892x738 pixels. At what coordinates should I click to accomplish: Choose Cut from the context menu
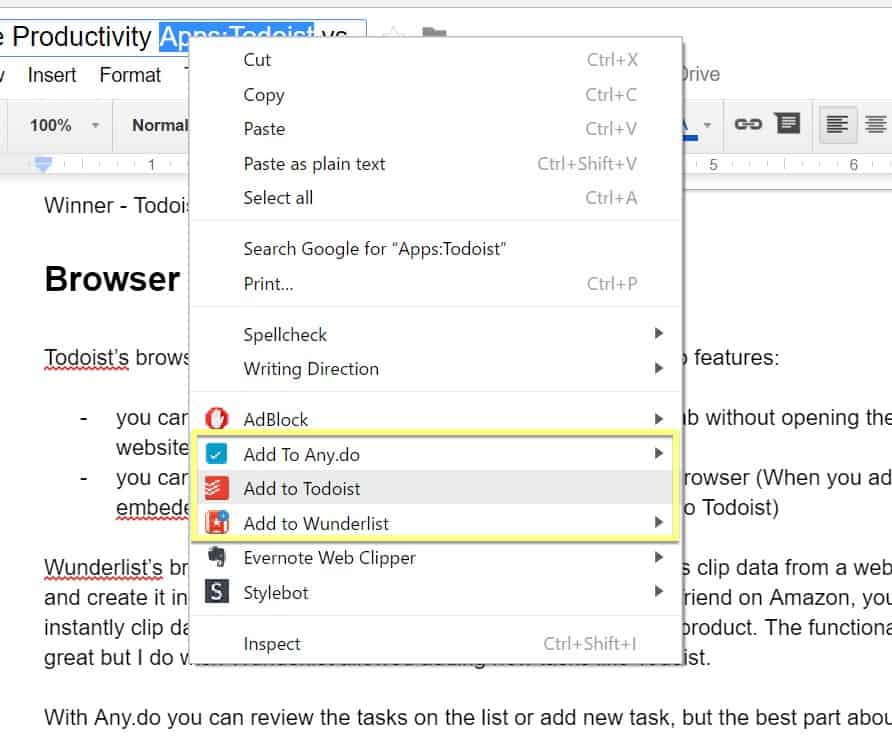click(436, 60)
